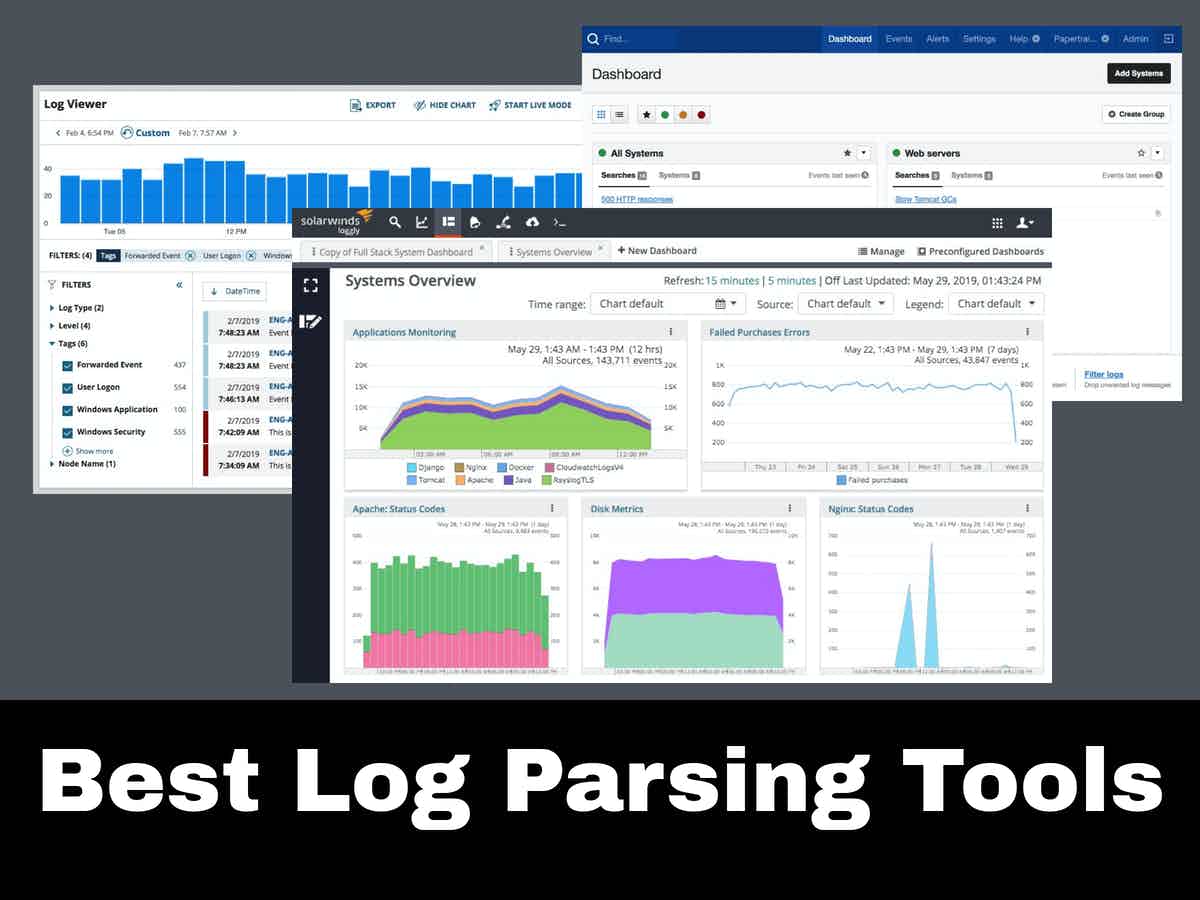Click the Export button in Log Viewer
This screenshot has height=900, width=1200.
(373, 104)
